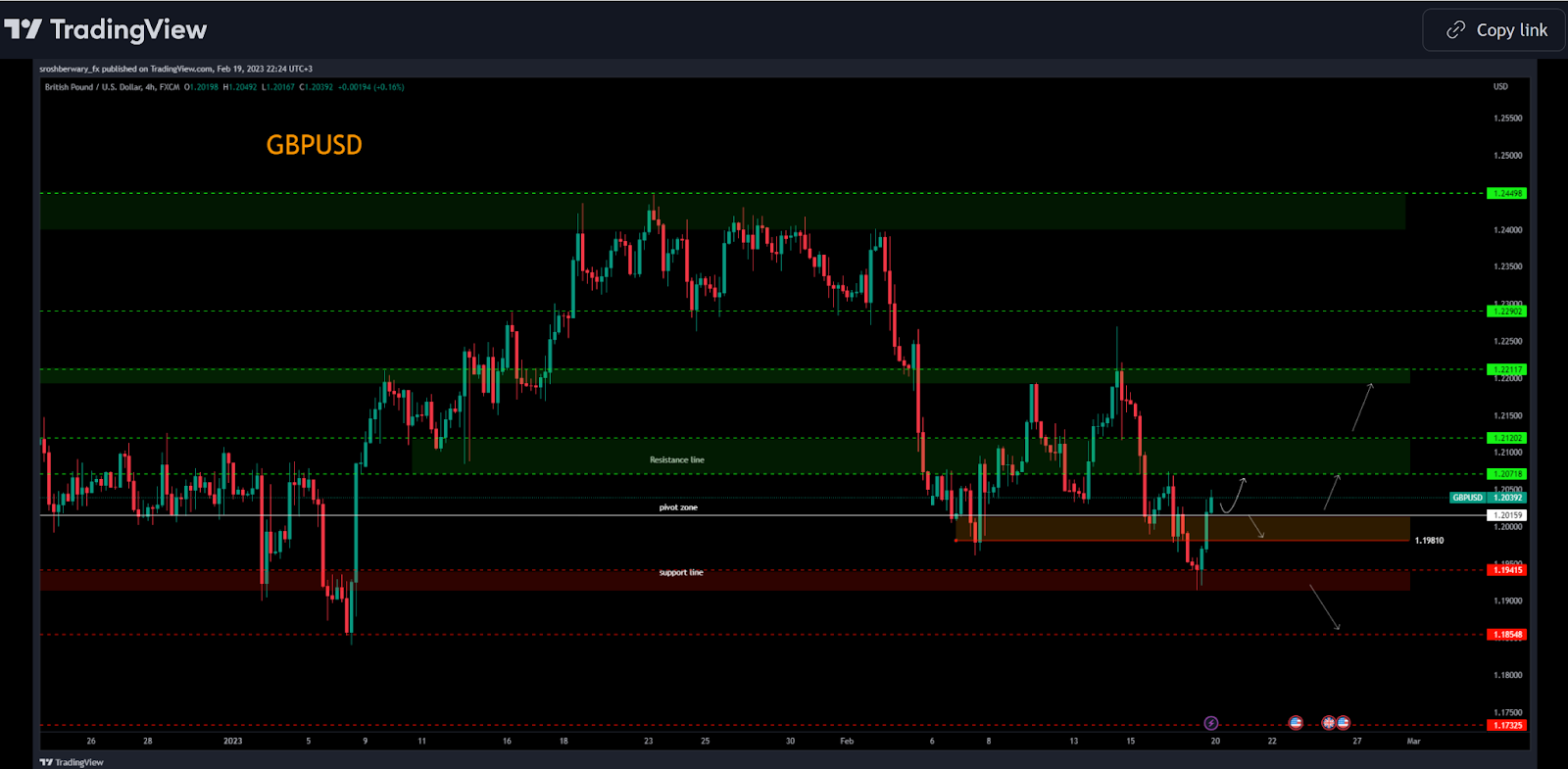The height and width of the screenshot is (769, 1568).
Task: Click date 27 on the time axis
Action: pos(1357,742)
